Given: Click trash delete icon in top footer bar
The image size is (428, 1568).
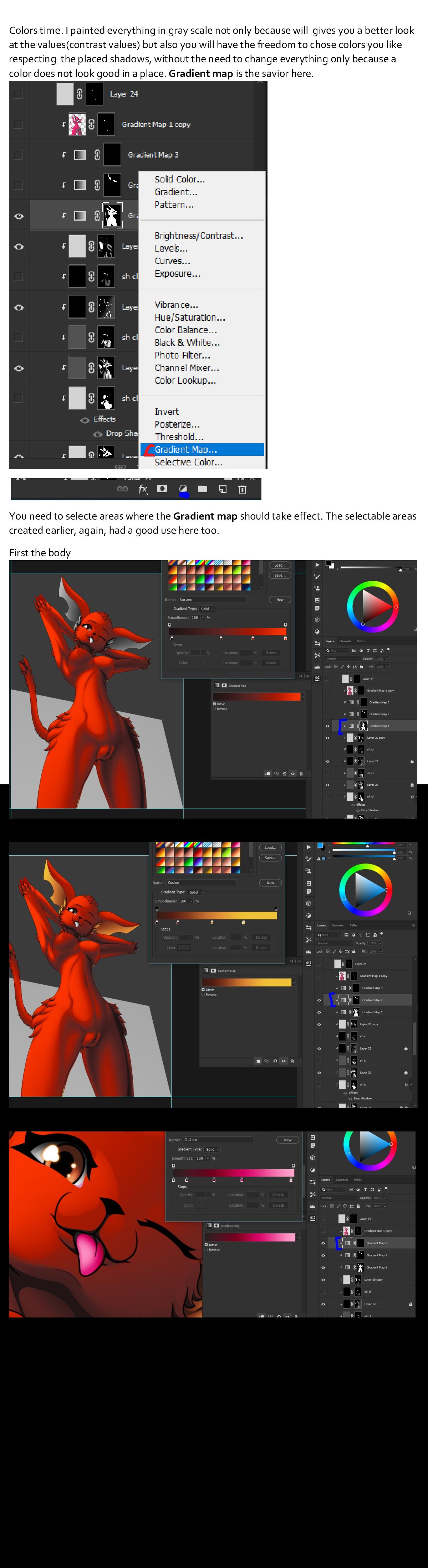Looking at the screenshot, I should (242, 489).
